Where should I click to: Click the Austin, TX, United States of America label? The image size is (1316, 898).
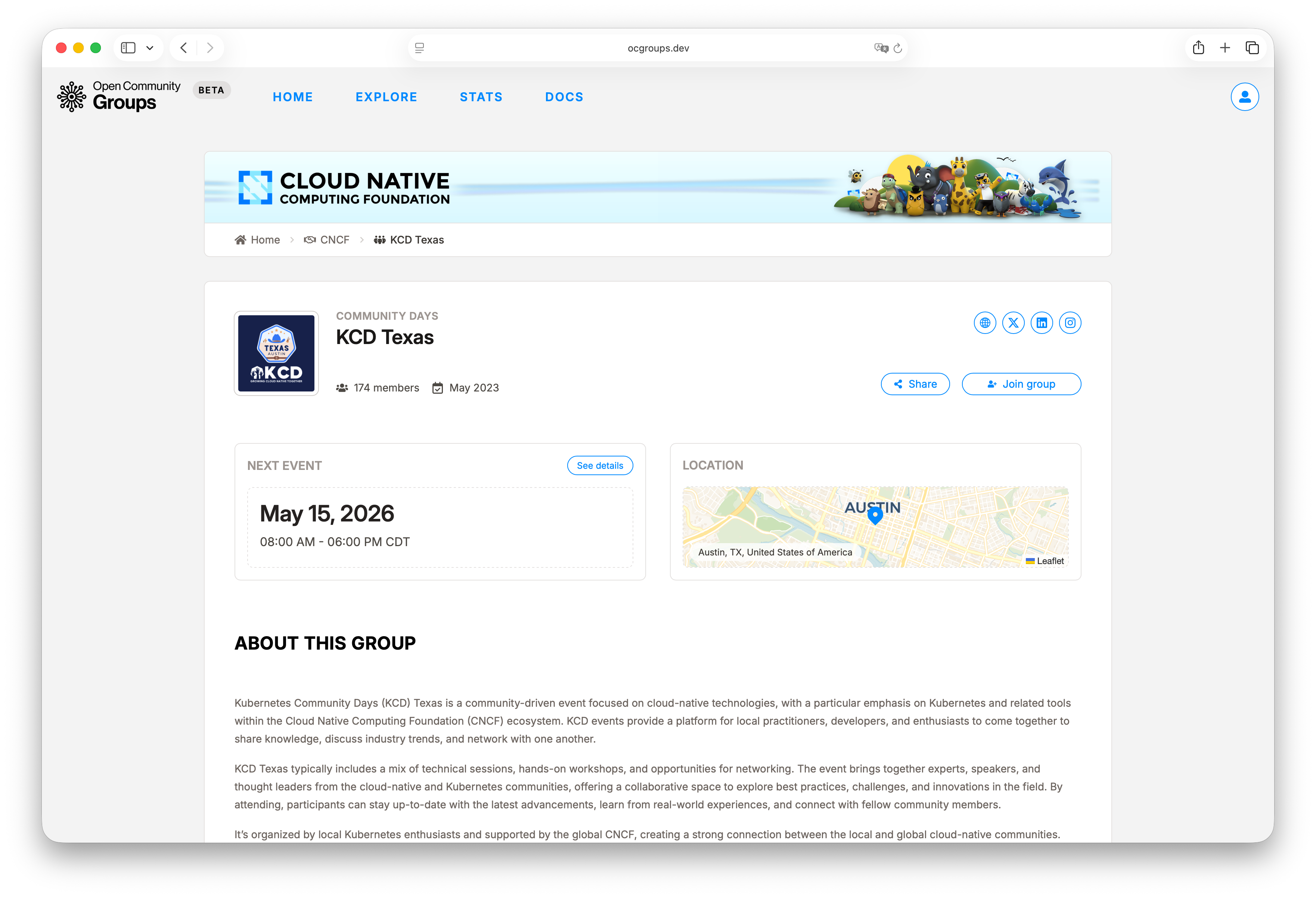pos(775,552)
